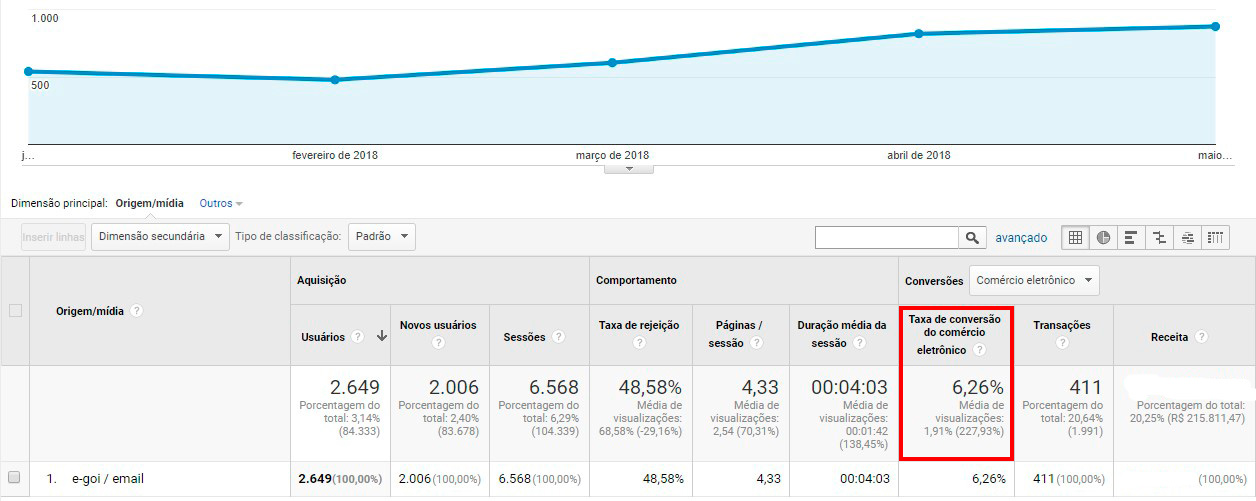Click the total users value 2.649 in summary row
This screenshot has width=1256, height=501.
pyautogui.click(x=355, y=387)
